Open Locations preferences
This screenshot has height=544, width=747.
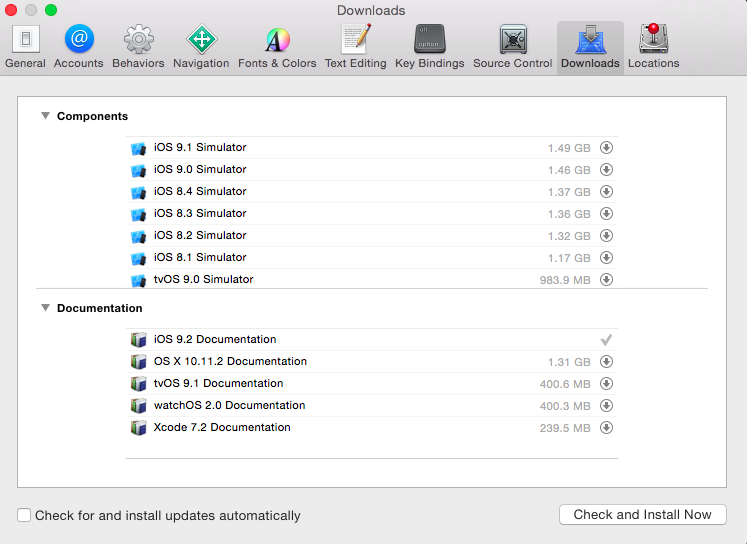point(654,47)
